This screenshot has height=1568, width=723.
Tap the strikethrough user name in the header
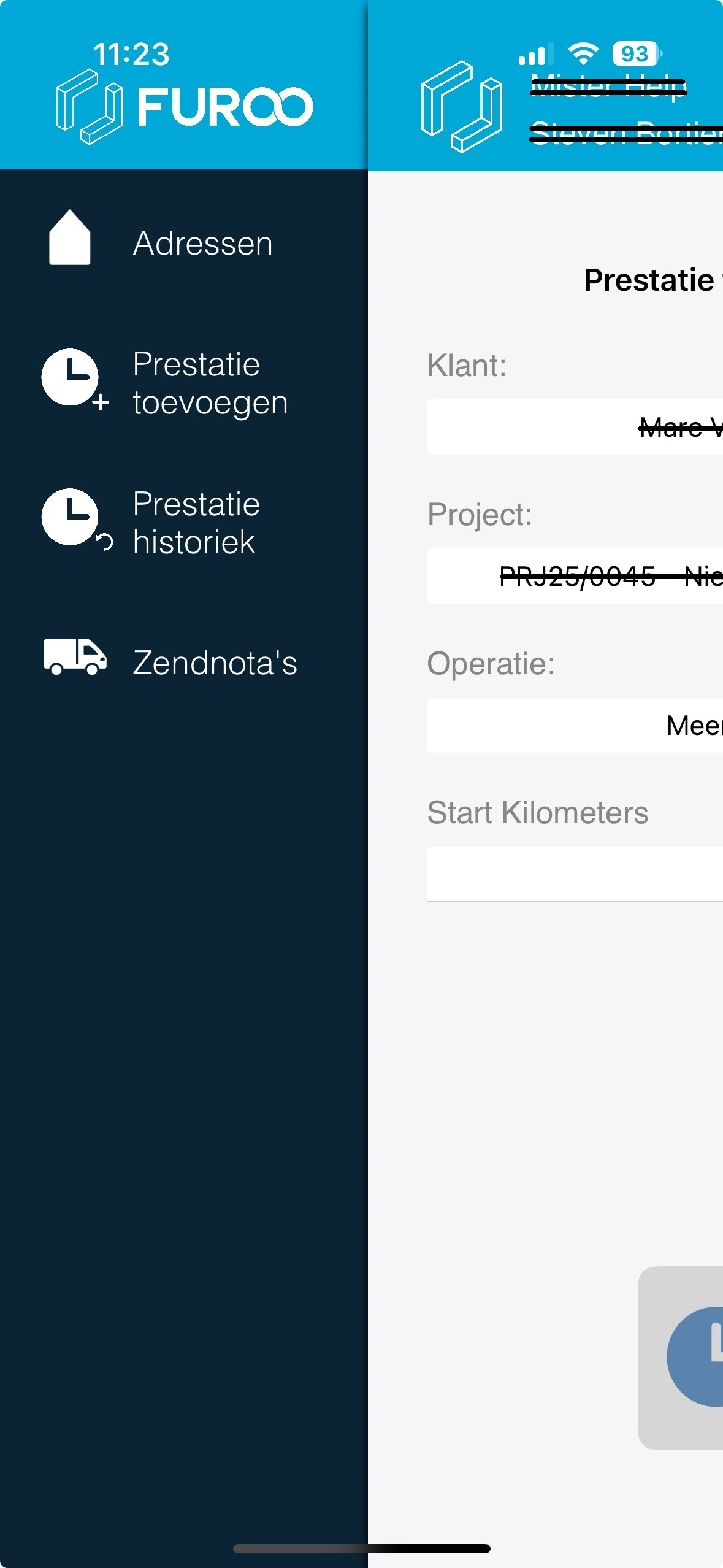626,133
